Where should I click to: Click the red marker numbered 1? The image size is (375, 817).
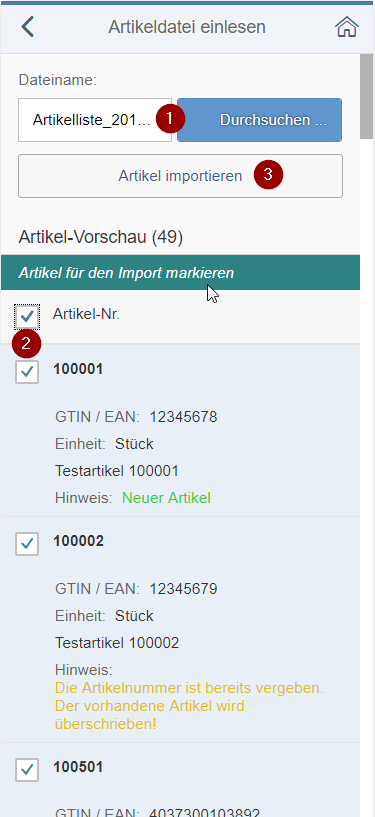(170, 119)
